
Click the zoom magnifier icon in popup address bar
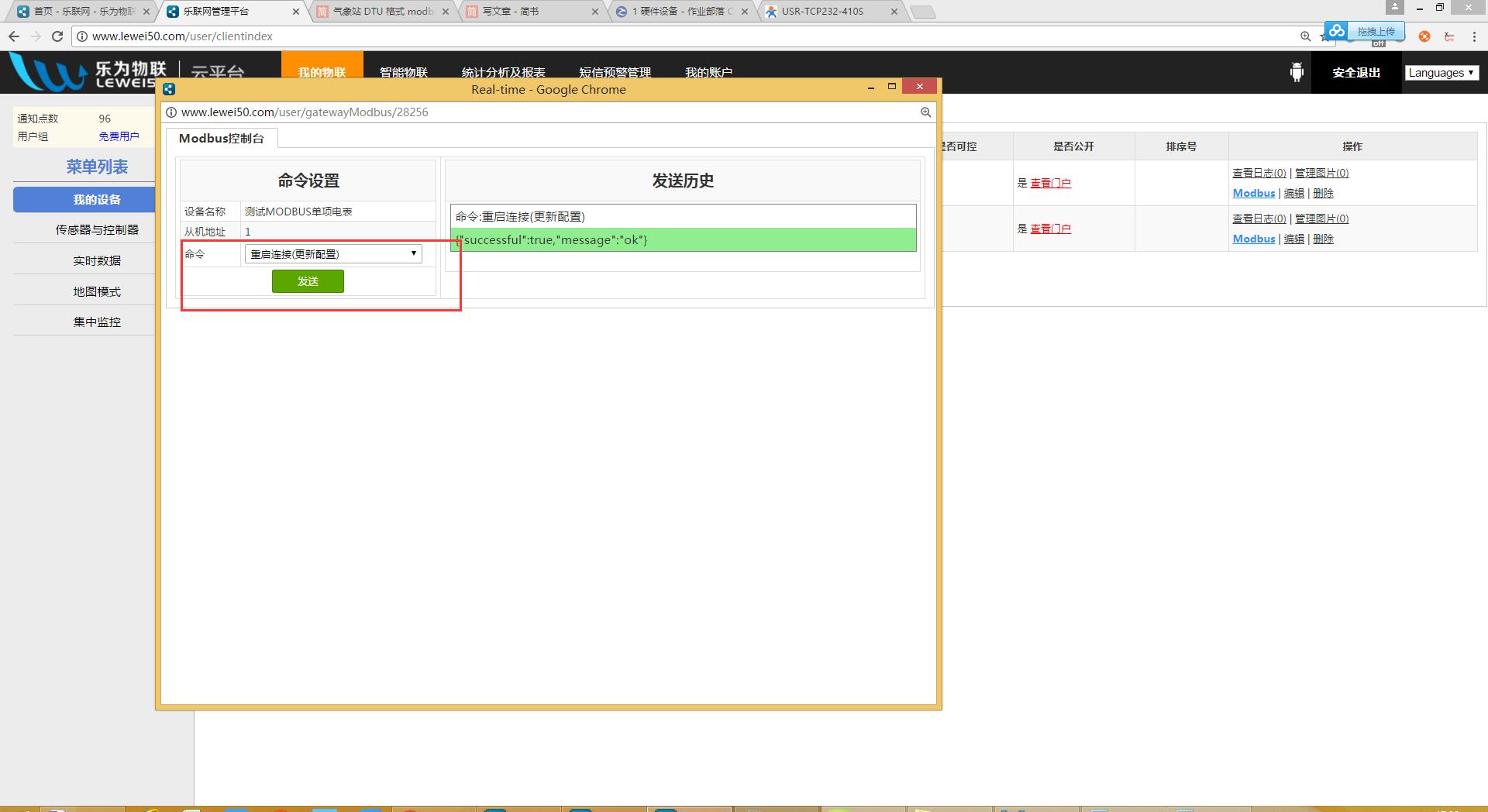pyautogui.click(x=925, y=112)
